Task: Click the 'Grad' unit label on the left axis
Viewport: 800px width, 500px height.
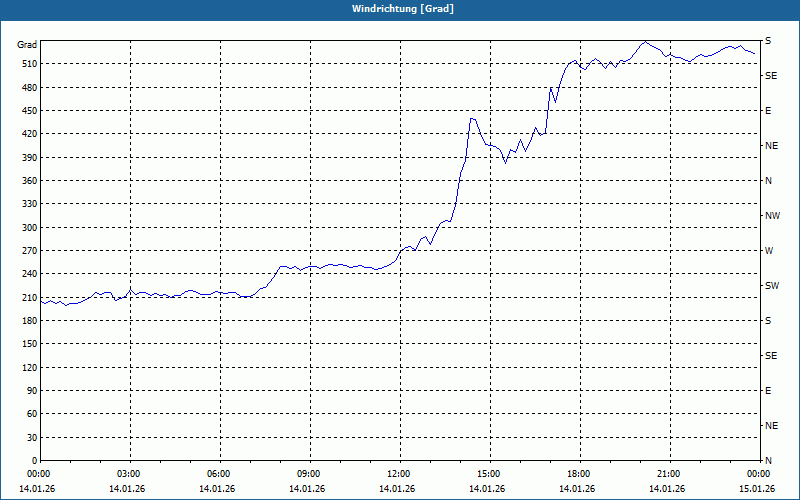Action: tap(27, 45)
